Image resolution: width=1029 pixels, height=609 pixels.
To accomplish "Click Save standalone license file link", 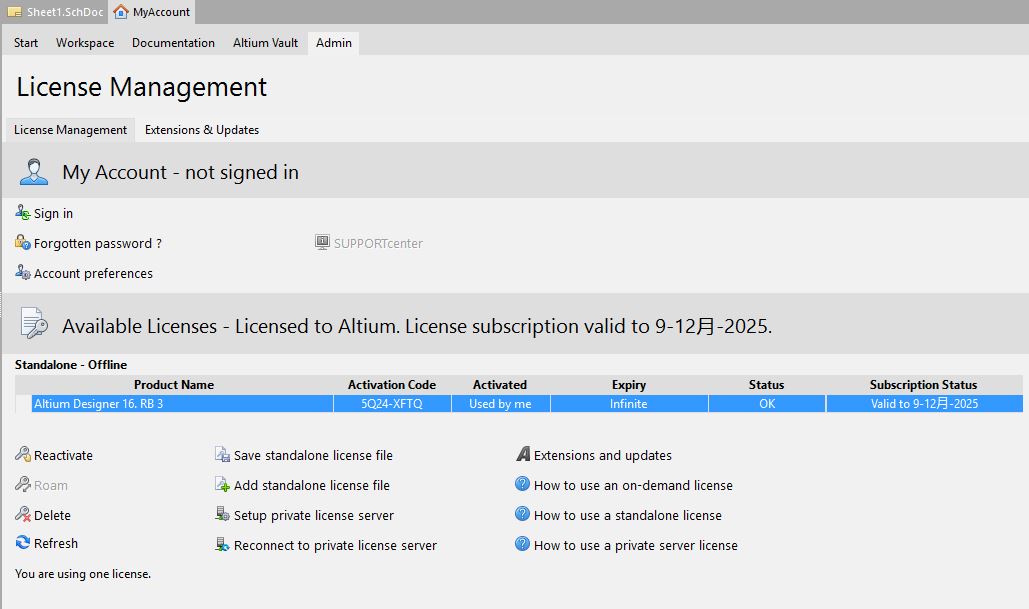I will [313, 455].
